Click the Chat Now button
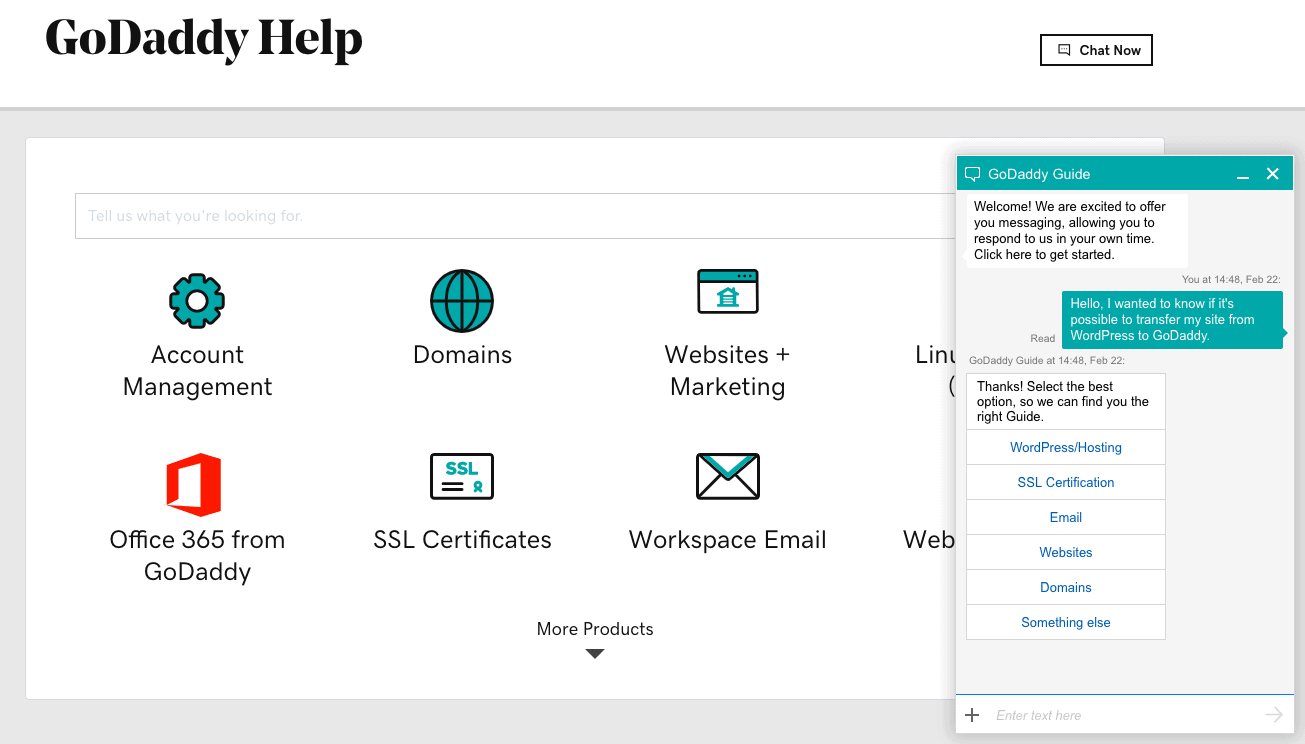Image resolution: width=1305 pixels, height=744 pixels. point(1096,50)
